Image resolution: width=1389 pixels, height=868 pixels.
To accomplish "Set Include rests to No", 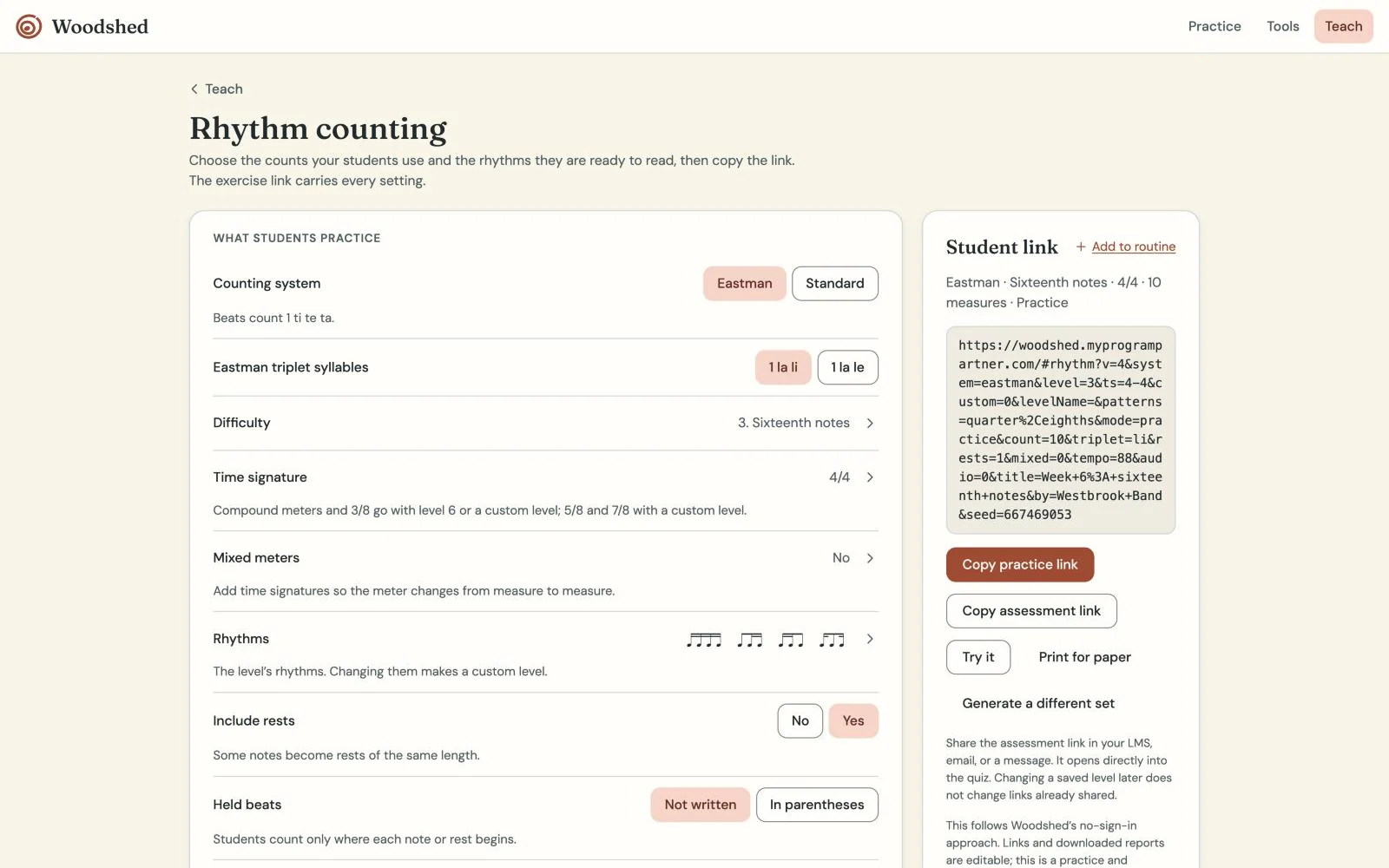I will [x=800, y=720].
